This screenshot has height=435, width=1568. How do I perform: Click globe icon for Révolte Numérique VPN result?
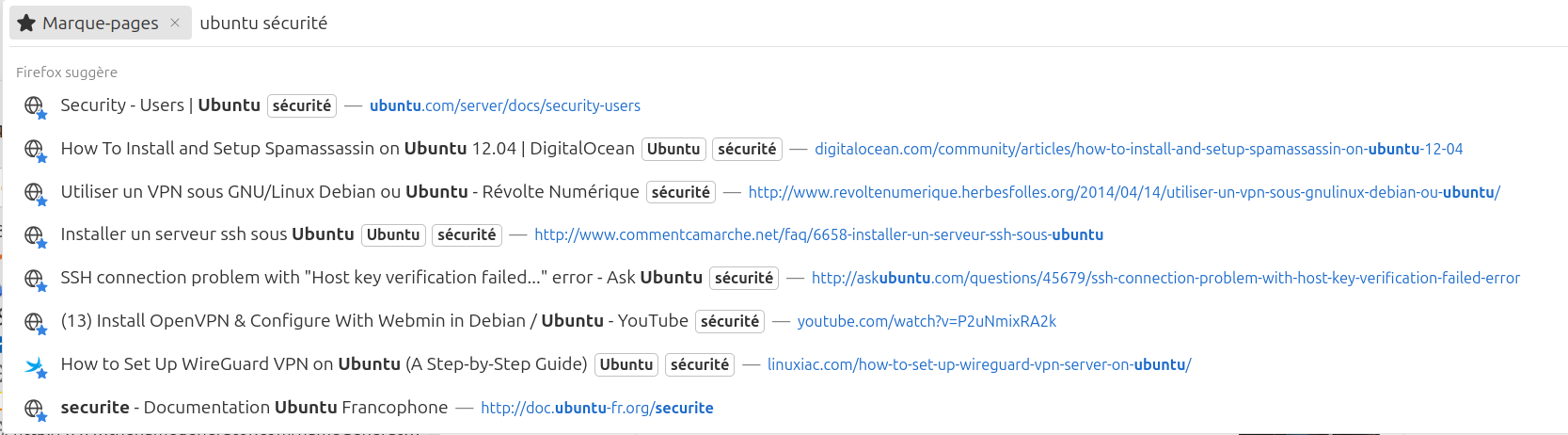[35, 193]
